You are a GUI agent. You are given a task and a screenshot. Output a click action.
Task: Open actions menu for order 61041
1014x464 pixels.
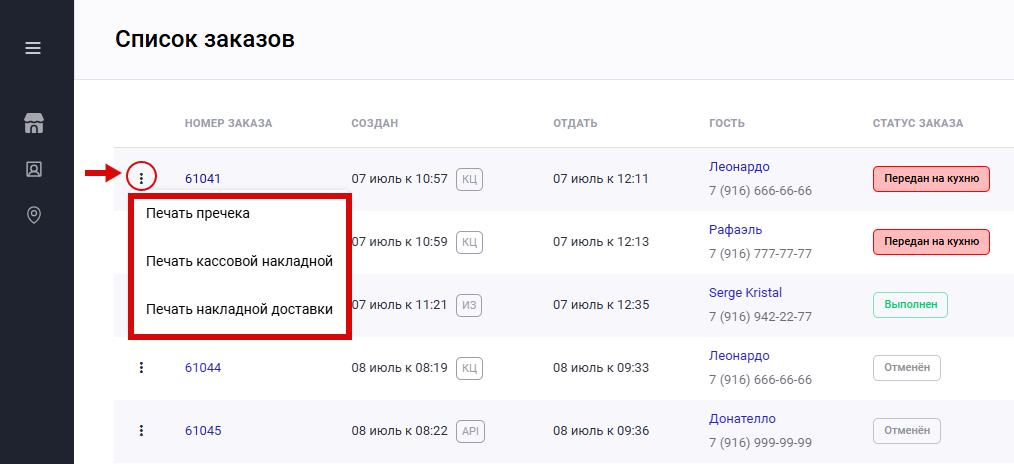(x=142, y=178)
